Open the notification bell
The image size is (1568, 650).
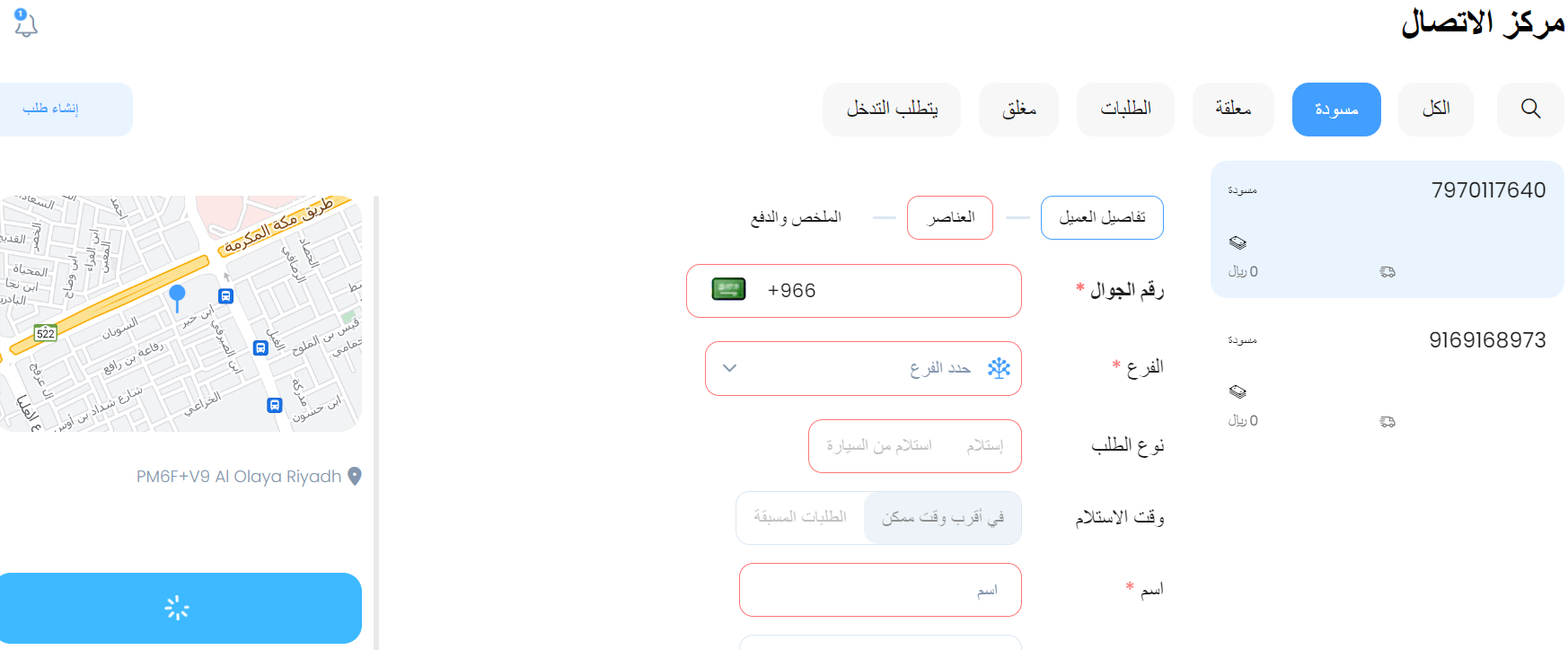pos(26,23)
